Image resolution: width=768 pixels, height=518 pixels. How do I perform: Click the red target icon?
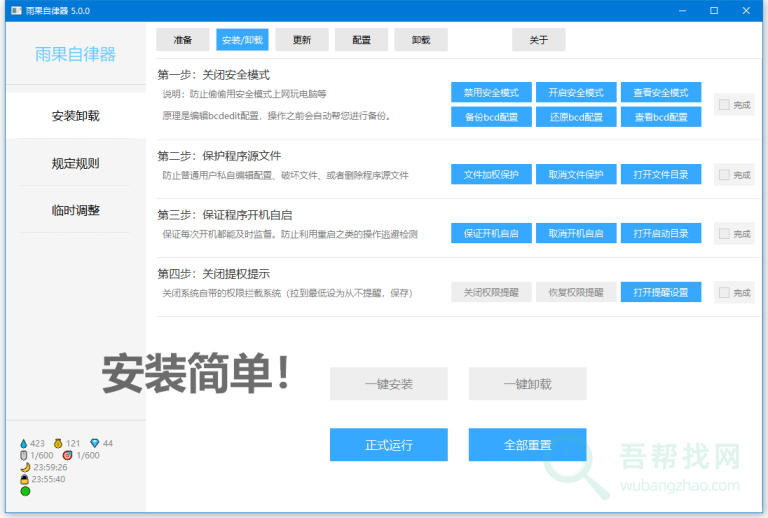(68, 455)
